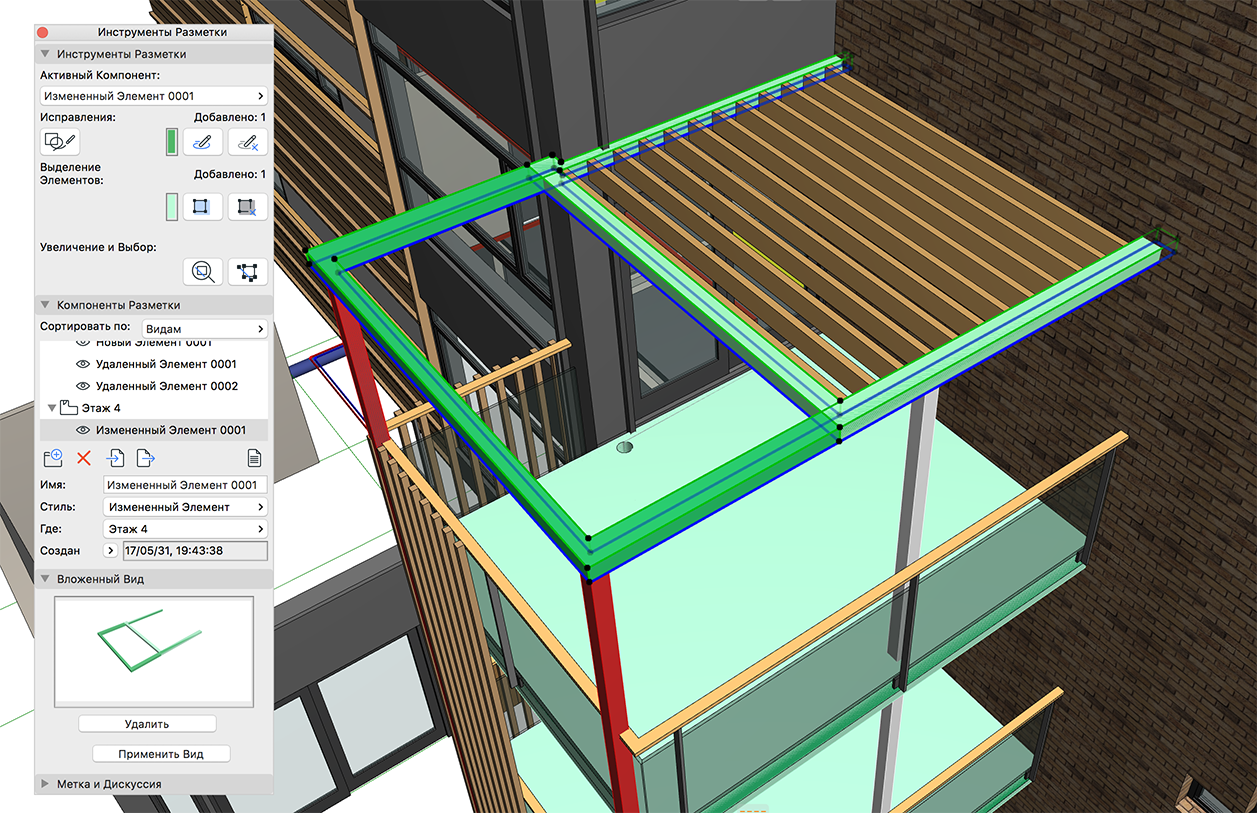Click the zoom to elements magnifier icon

click(x=203, y=271)
